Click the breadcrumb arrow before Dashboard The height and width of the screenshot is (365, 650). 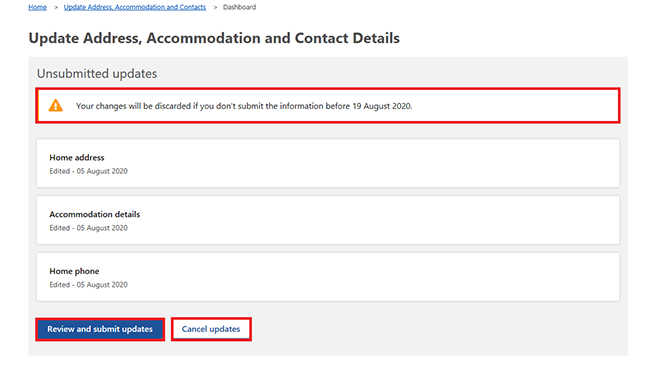pos(215,7)
